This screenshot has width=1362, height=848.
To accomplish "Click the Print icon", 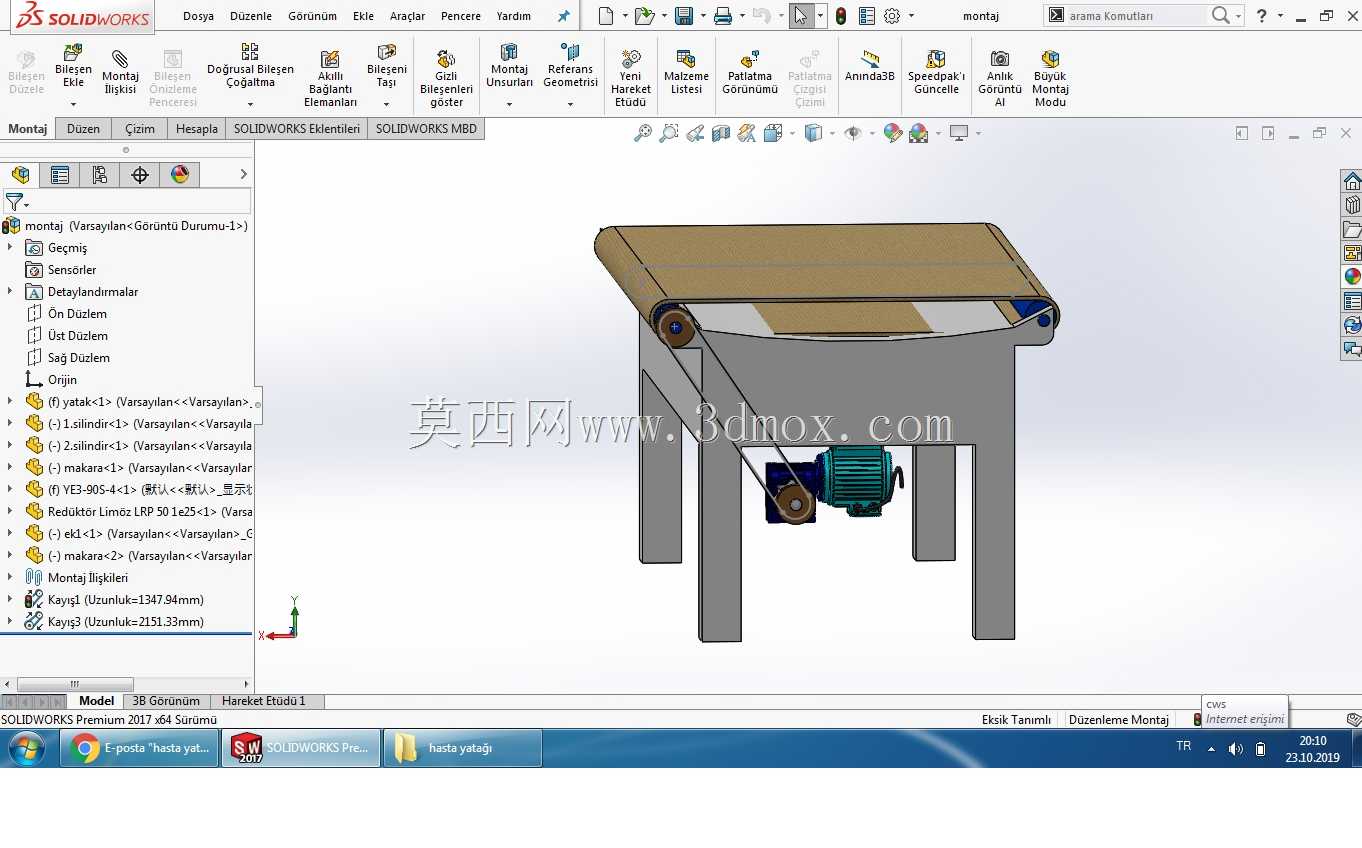I will [x=723, y=16].
